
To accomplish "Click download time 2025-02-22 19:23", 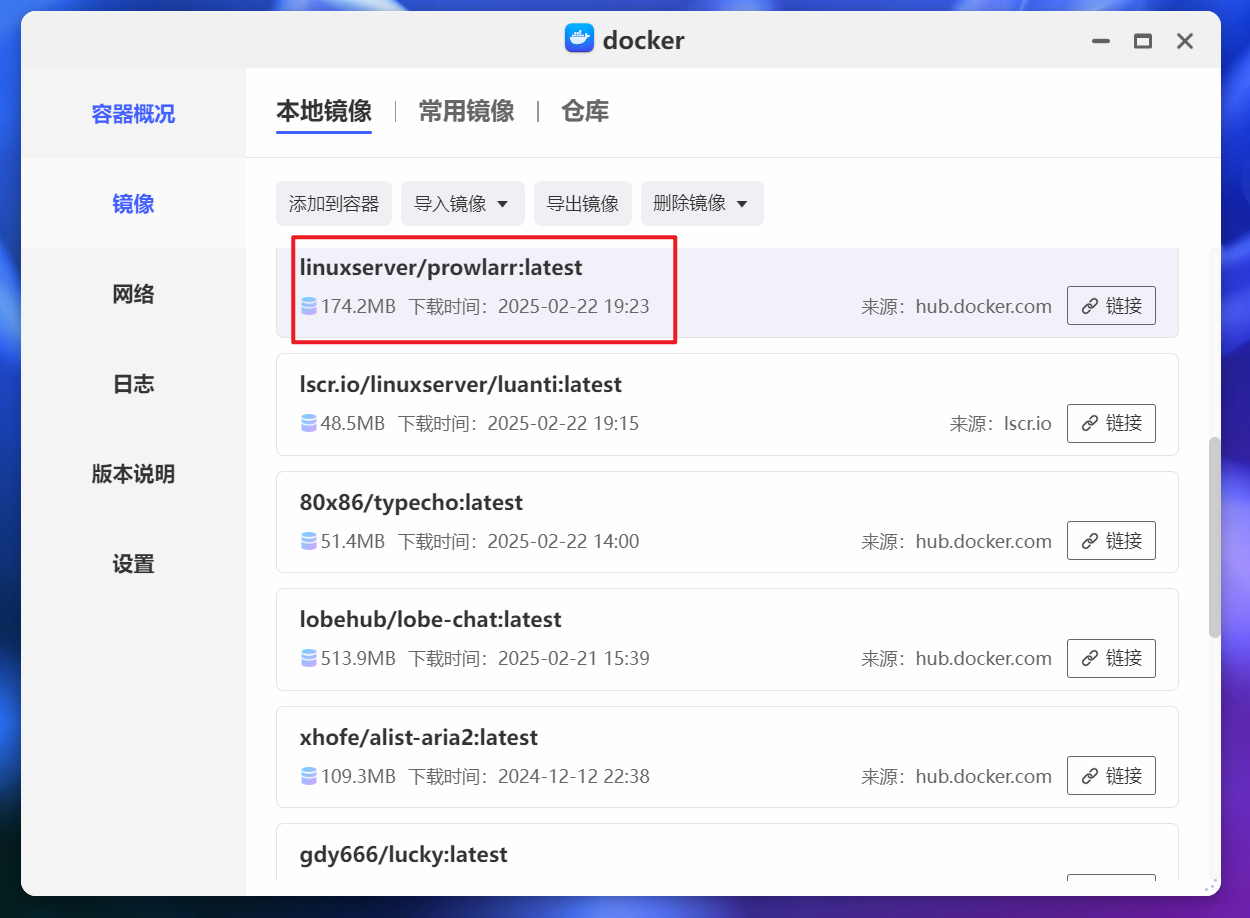I will coord(574,306).
